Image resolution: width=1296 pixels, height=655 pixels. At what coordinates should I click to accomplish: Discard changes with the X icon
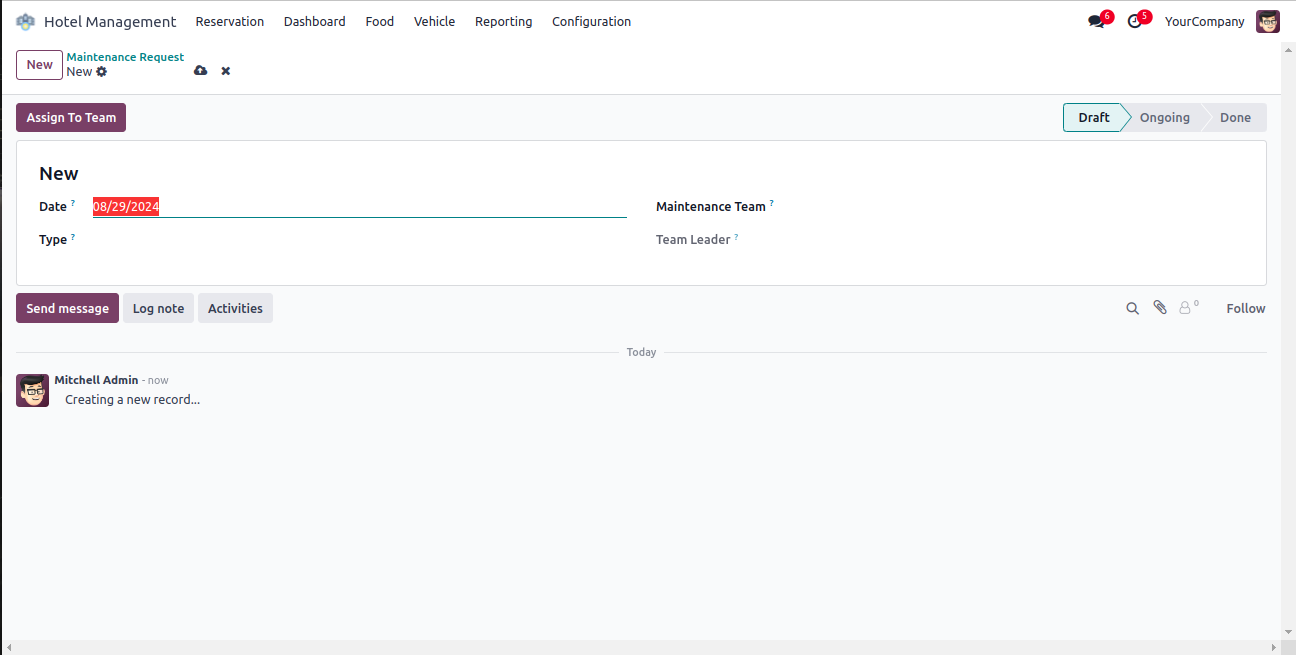[x=226, y=71]
